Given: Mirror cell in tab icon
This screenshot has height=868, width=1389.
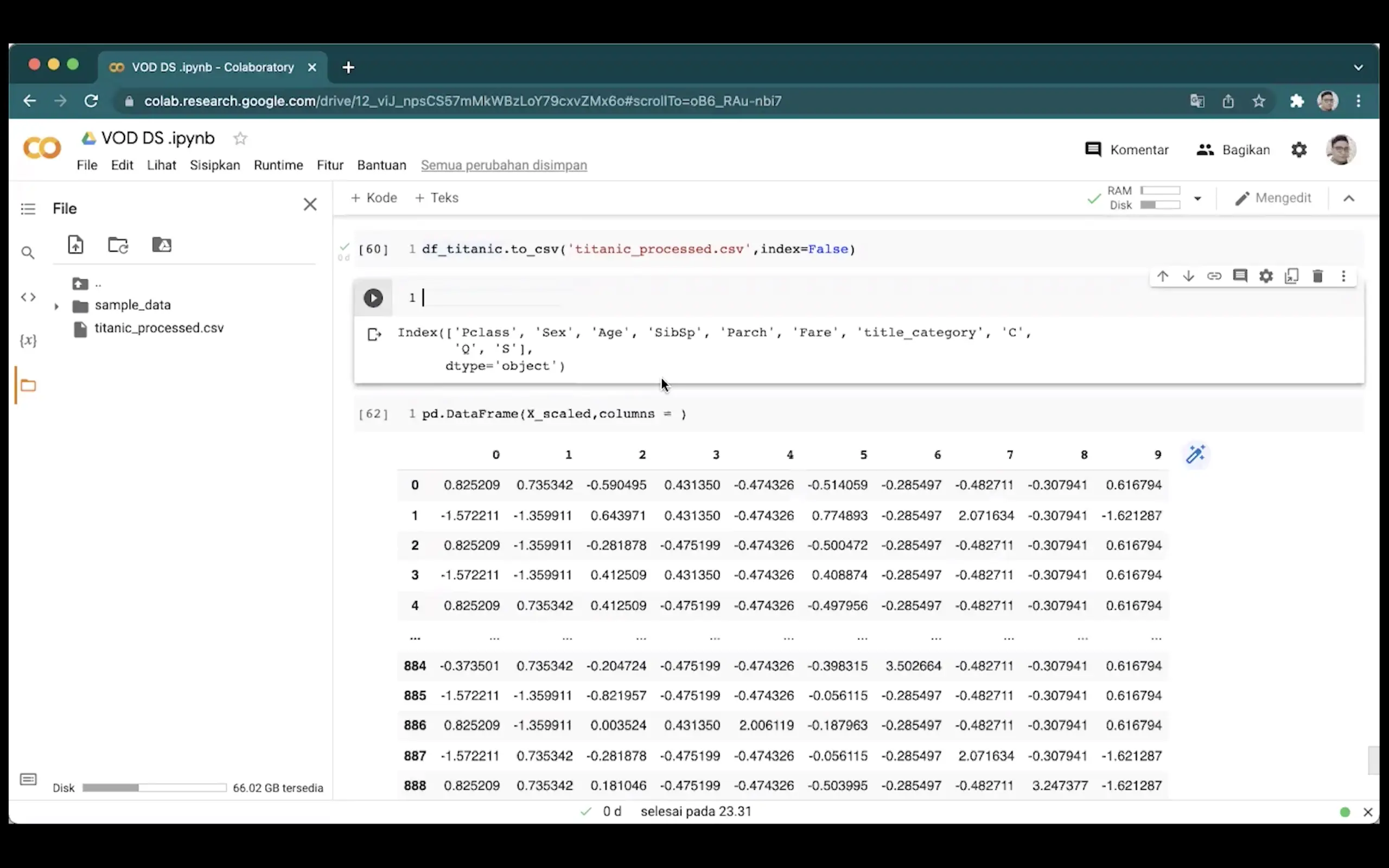Looking at the screenshot, I should point(1291,276).
